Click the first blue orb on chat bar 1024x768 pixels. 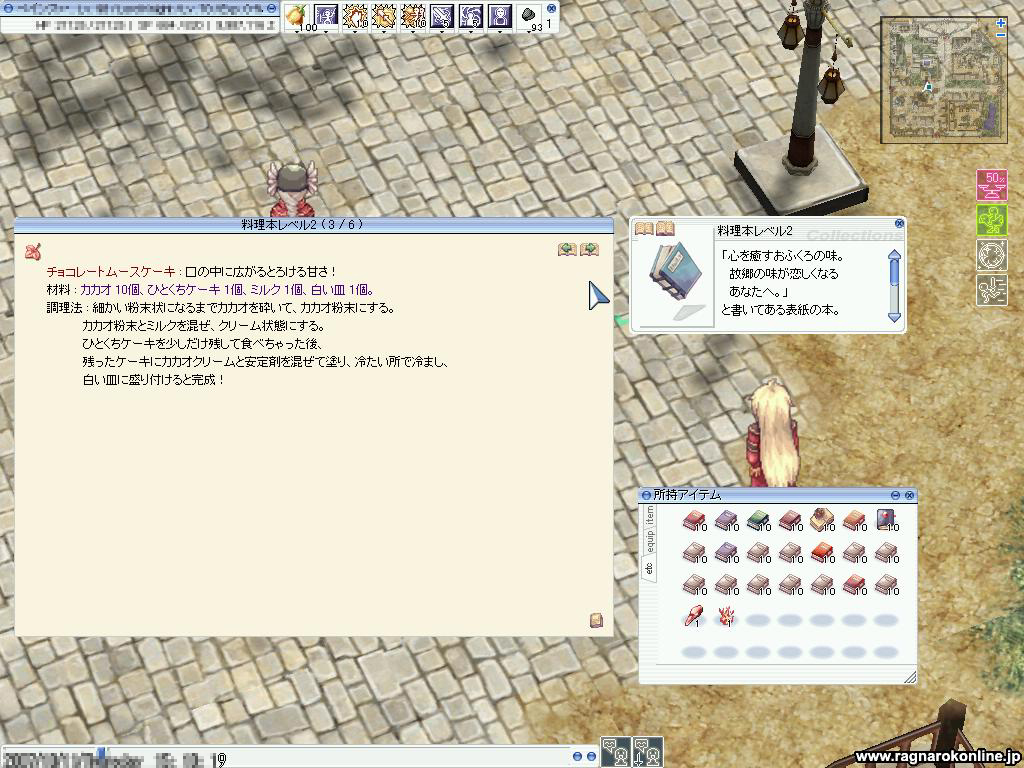pyautogui.click(x=577, y=756)
